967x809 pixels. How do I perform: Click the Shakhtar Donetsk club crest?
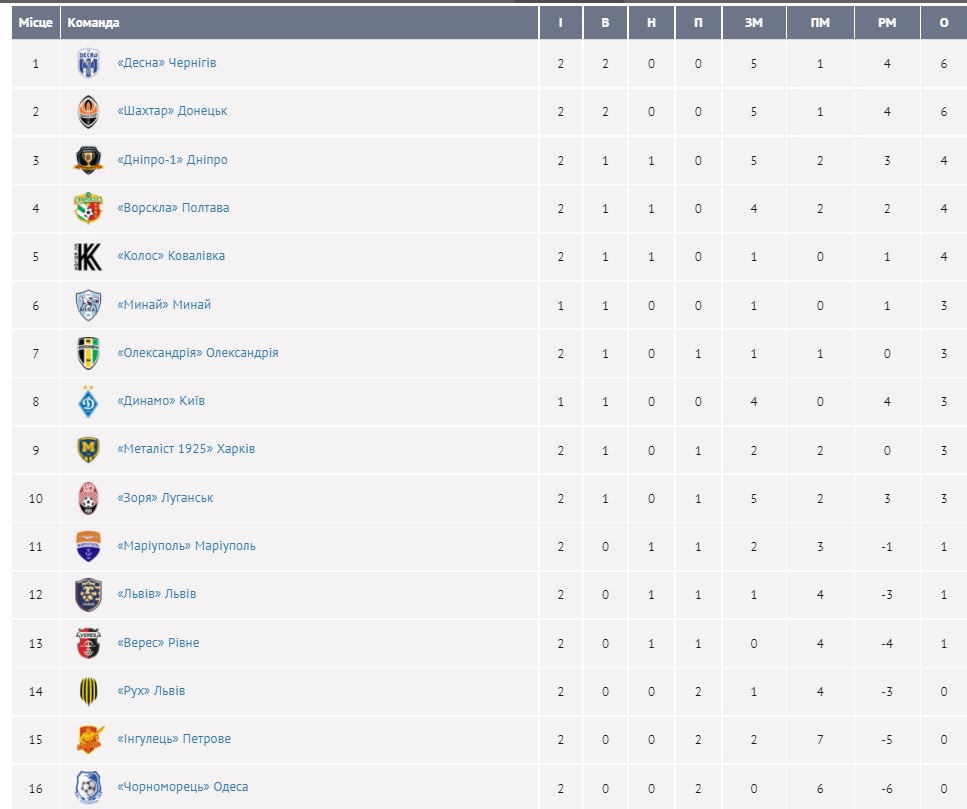[x=89, y=111]
